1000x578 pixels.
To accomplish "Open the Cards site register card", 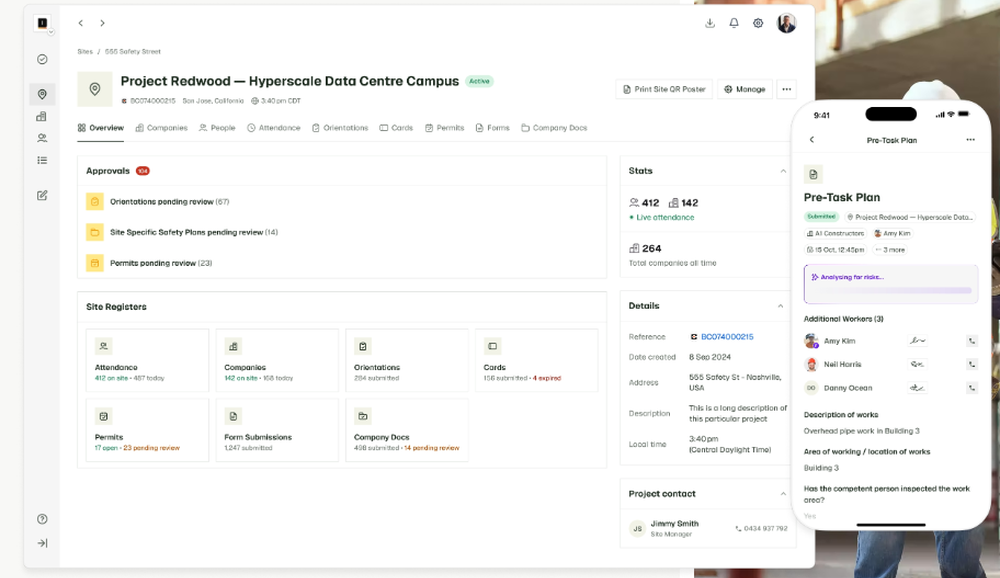I will point(536,360).
